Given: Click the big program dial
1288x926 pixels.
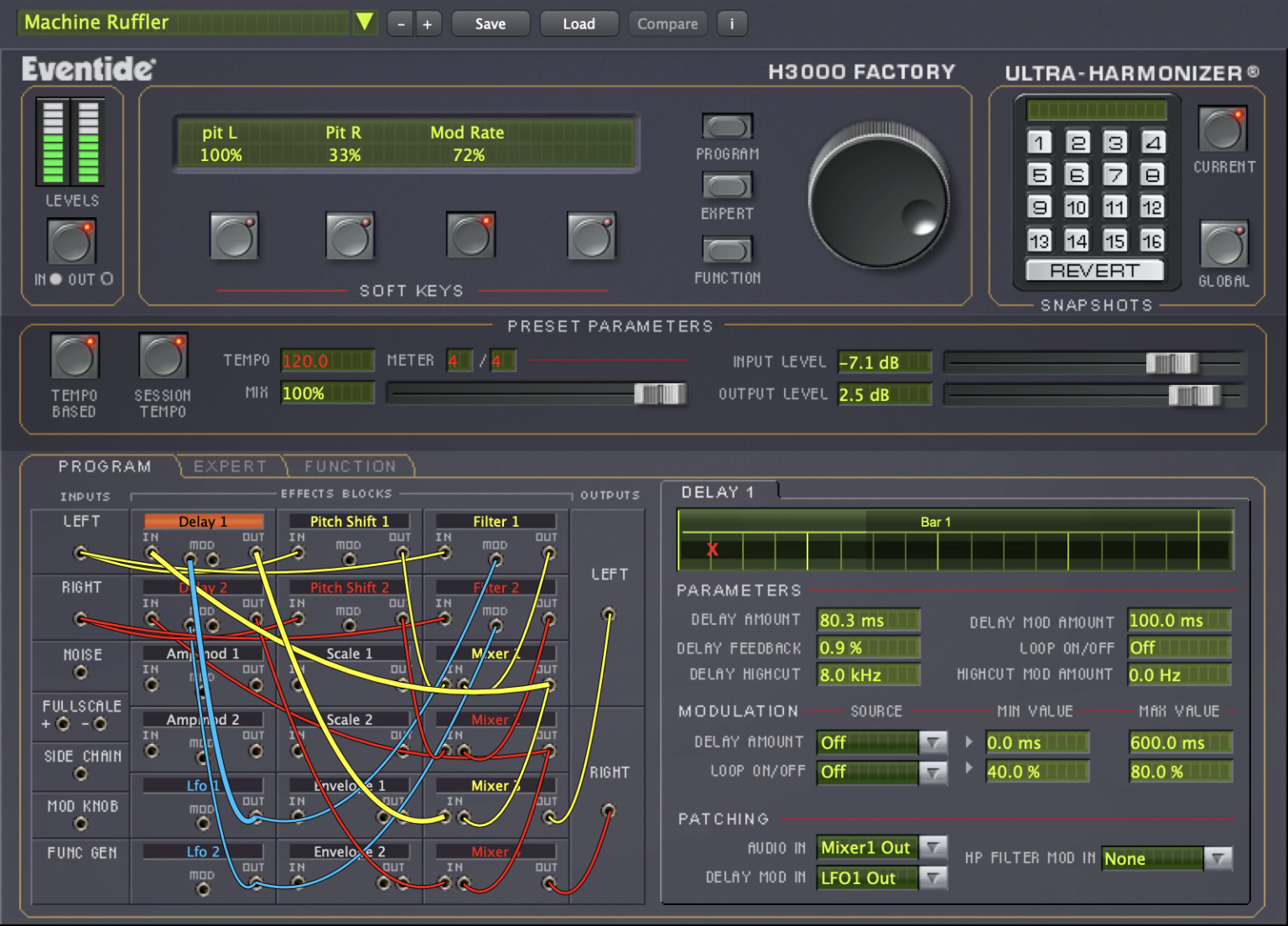Looking at the screenshot, I should pyautogui.click(x=878, y=195).
